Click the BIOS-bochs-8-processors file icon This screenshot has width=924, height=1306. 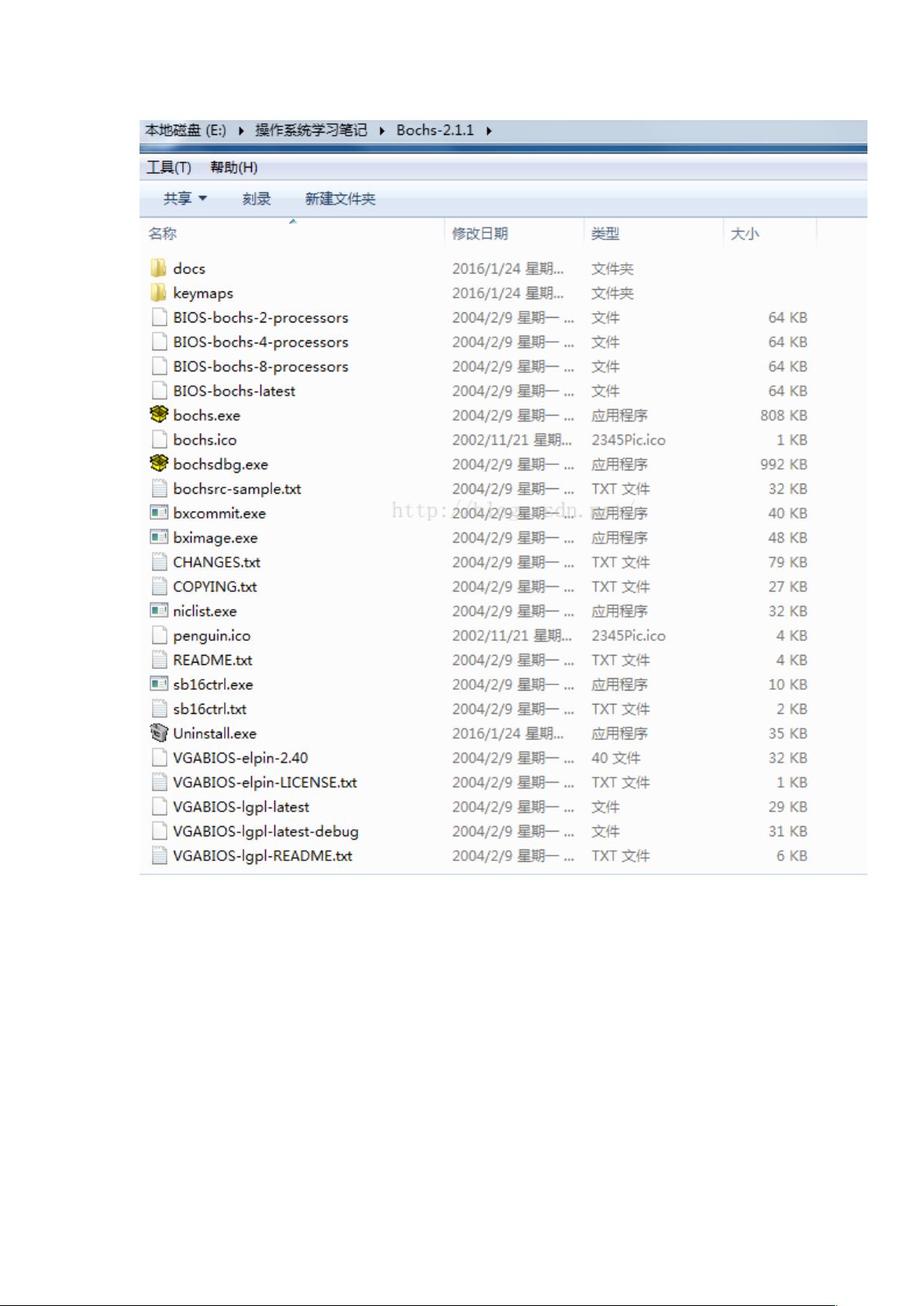point(160,366)
